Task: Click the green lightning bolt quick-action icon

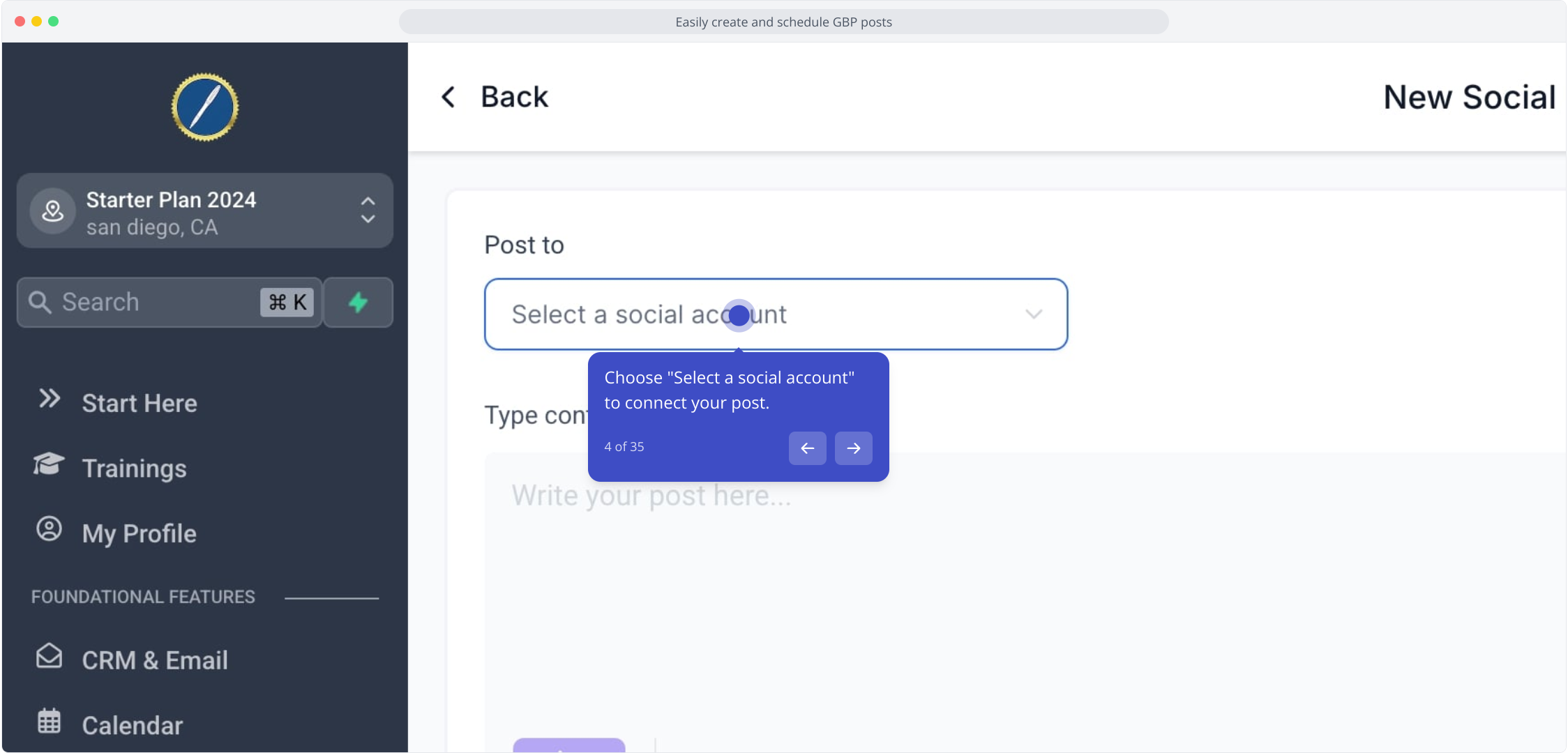Action: pyautogui.click(x=359, y=303)
